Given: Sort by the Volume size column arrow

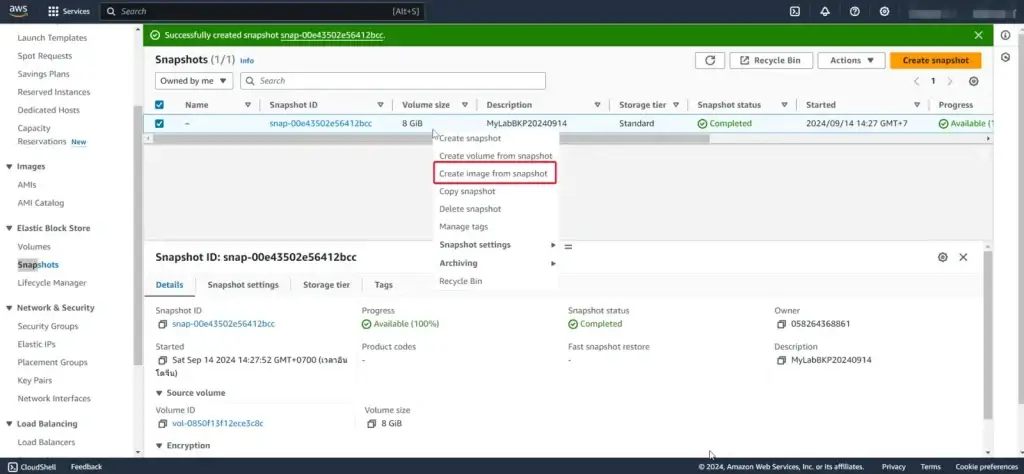Looking at the screenshot, I should [465, 105].
